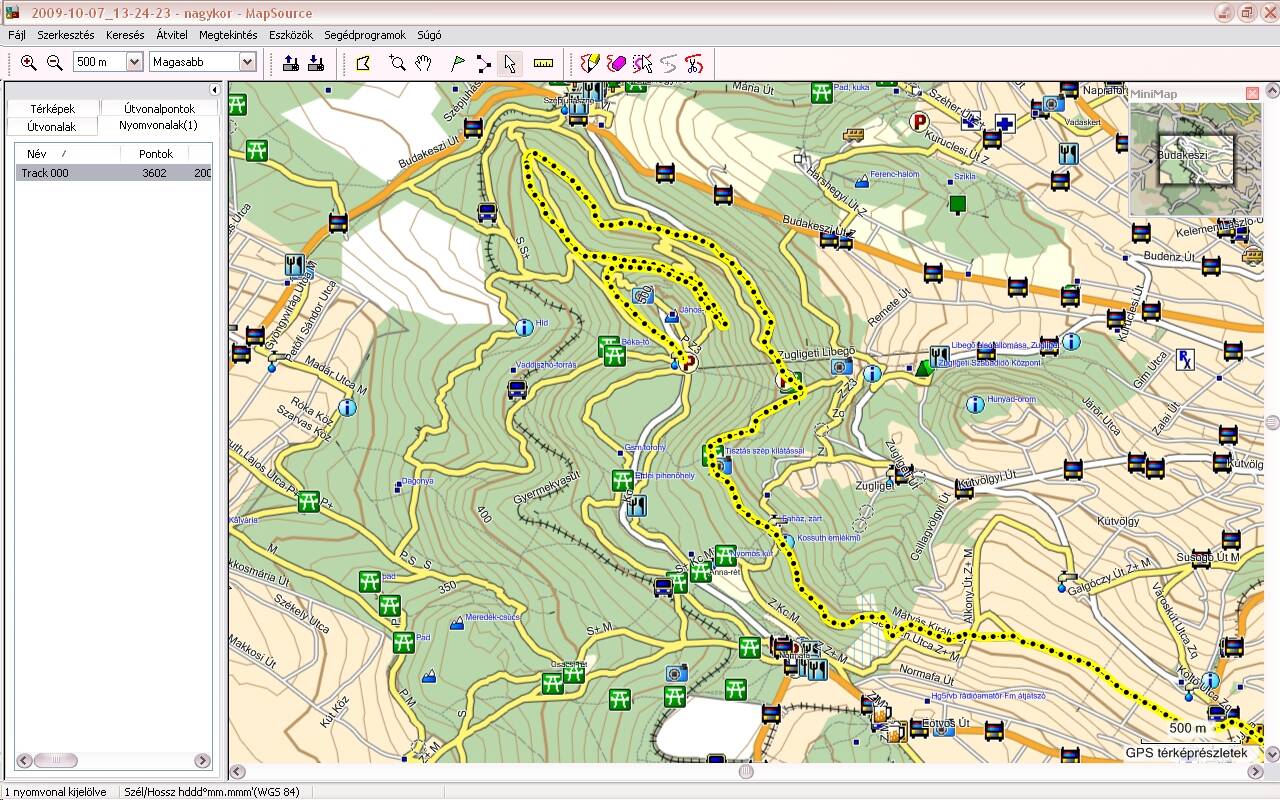Activate the arrow selection tool
1280x800 pixels.
[510, 63]
